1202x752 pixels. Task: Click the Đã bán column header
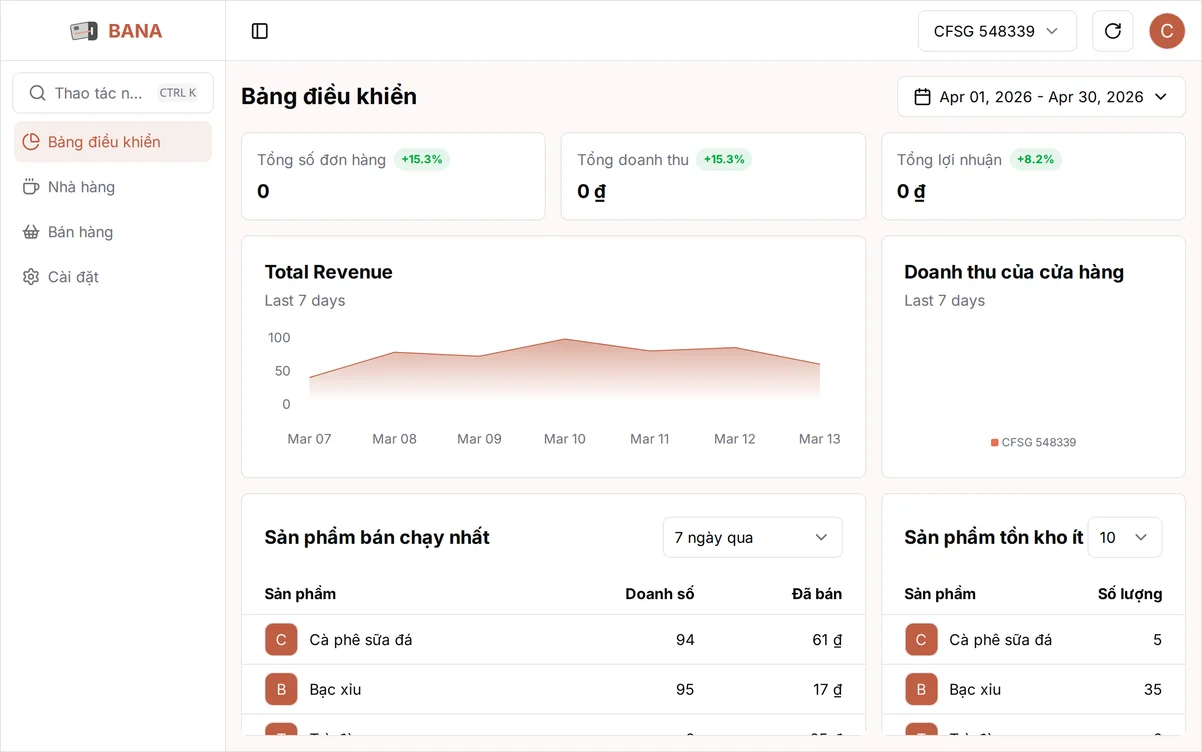click(x=817, y=594)
